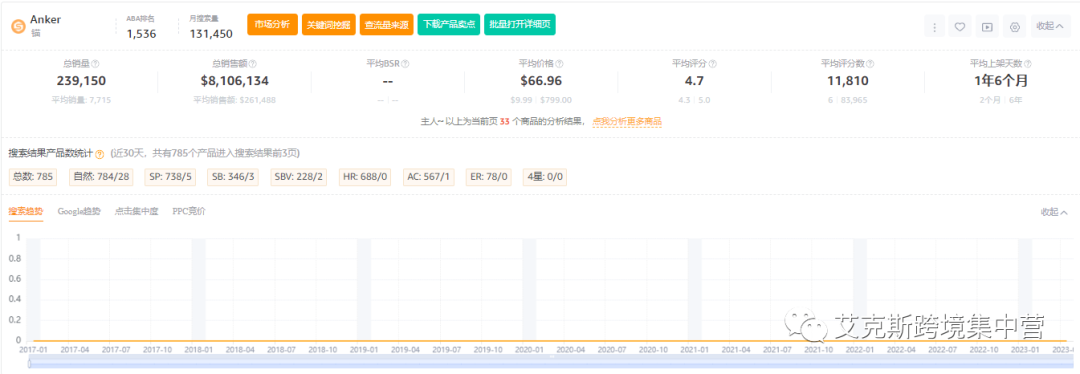Click help icon beside 总销量
Screen dimensions: 1080x374
[95, 63]
